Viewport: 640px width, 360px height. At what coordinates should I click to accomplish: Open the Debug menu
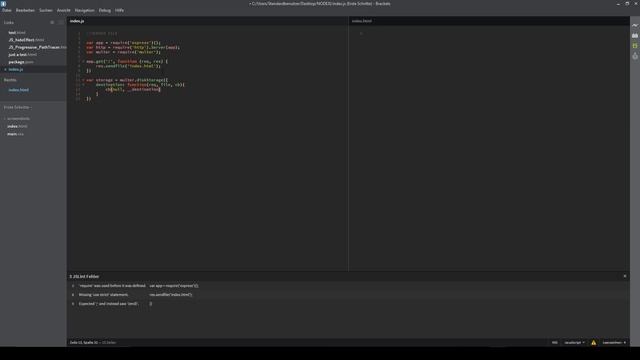(104, 10)
